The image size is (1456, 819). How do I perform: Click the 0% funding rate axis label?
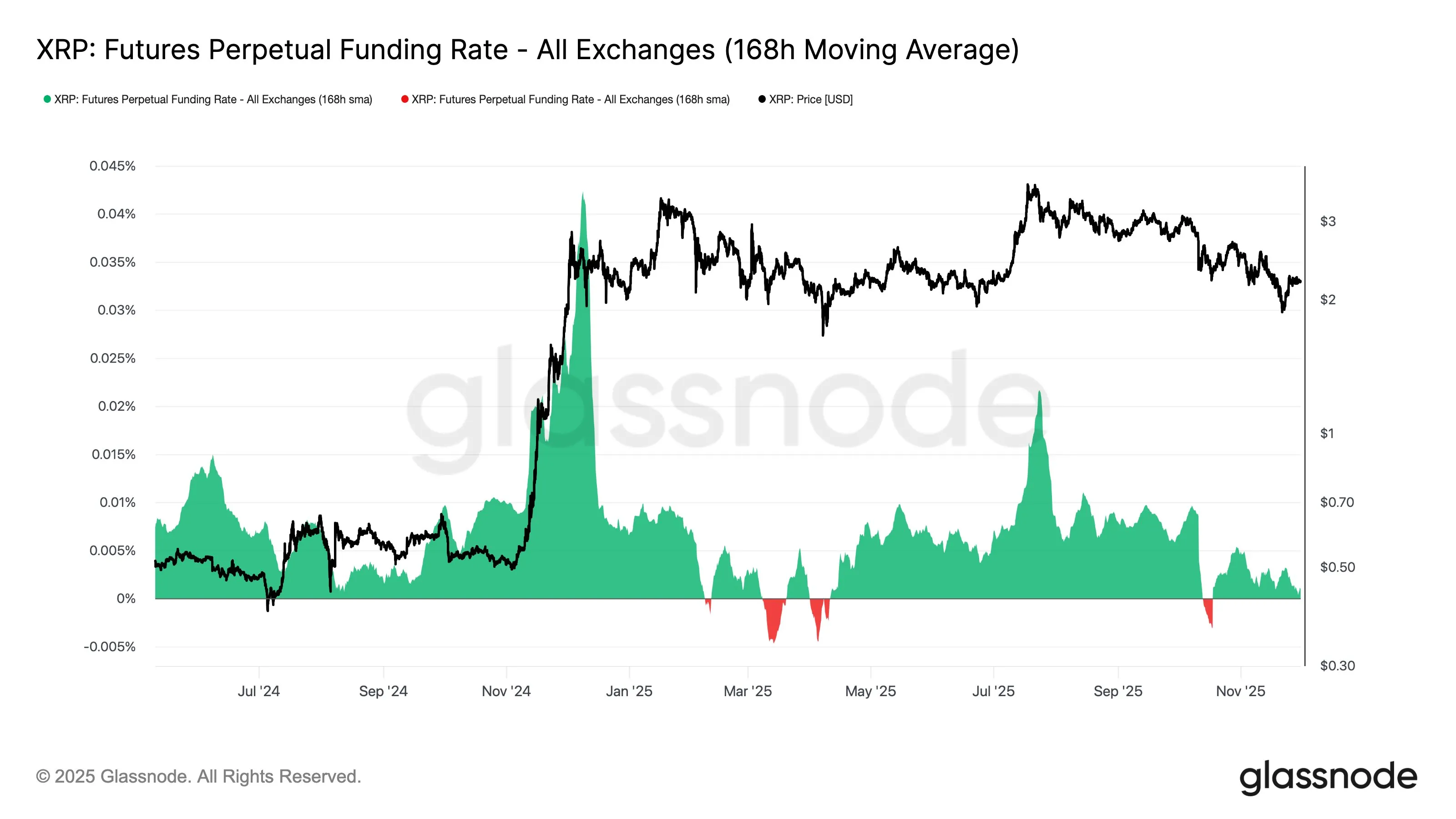(126, 599)
